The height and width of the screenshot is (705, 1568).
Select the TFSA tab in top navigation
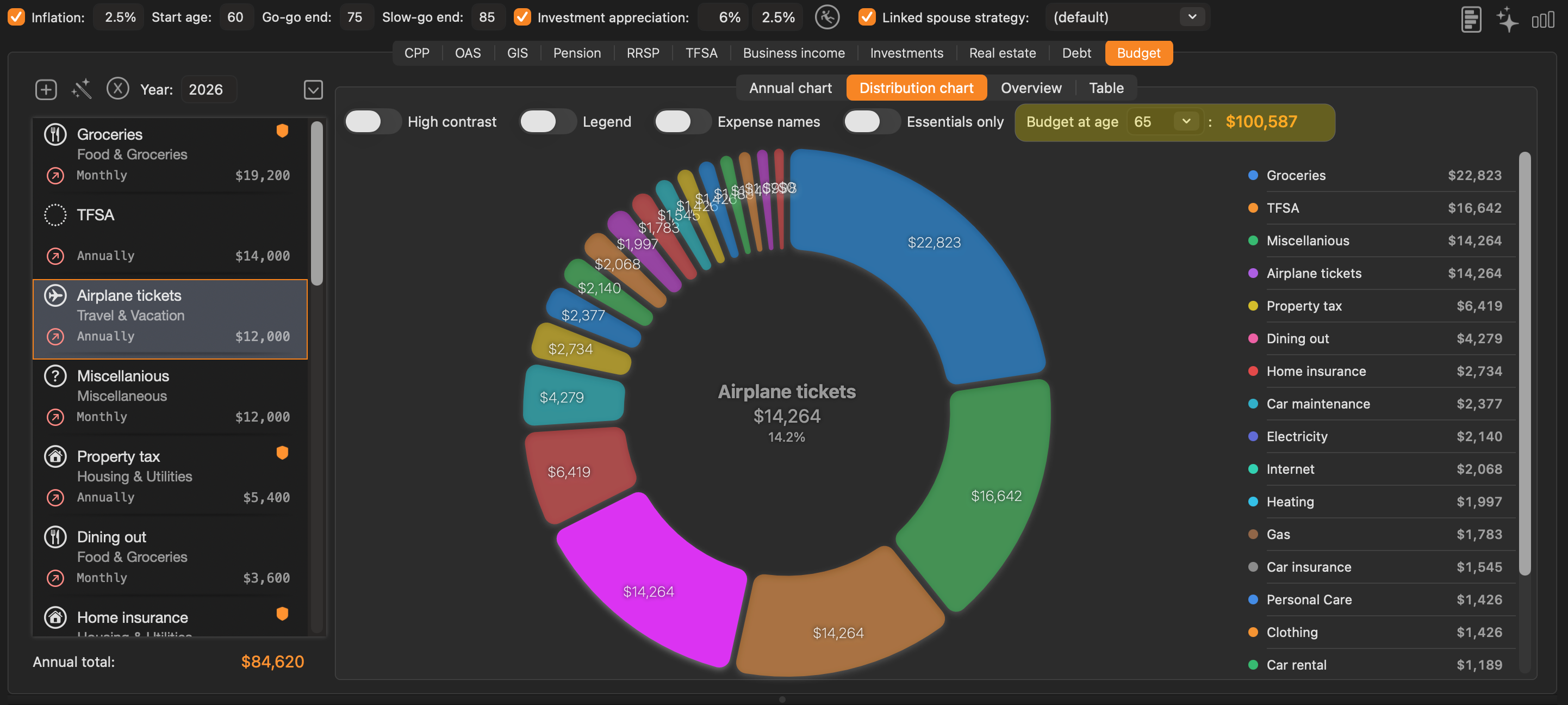click(701, 53)
